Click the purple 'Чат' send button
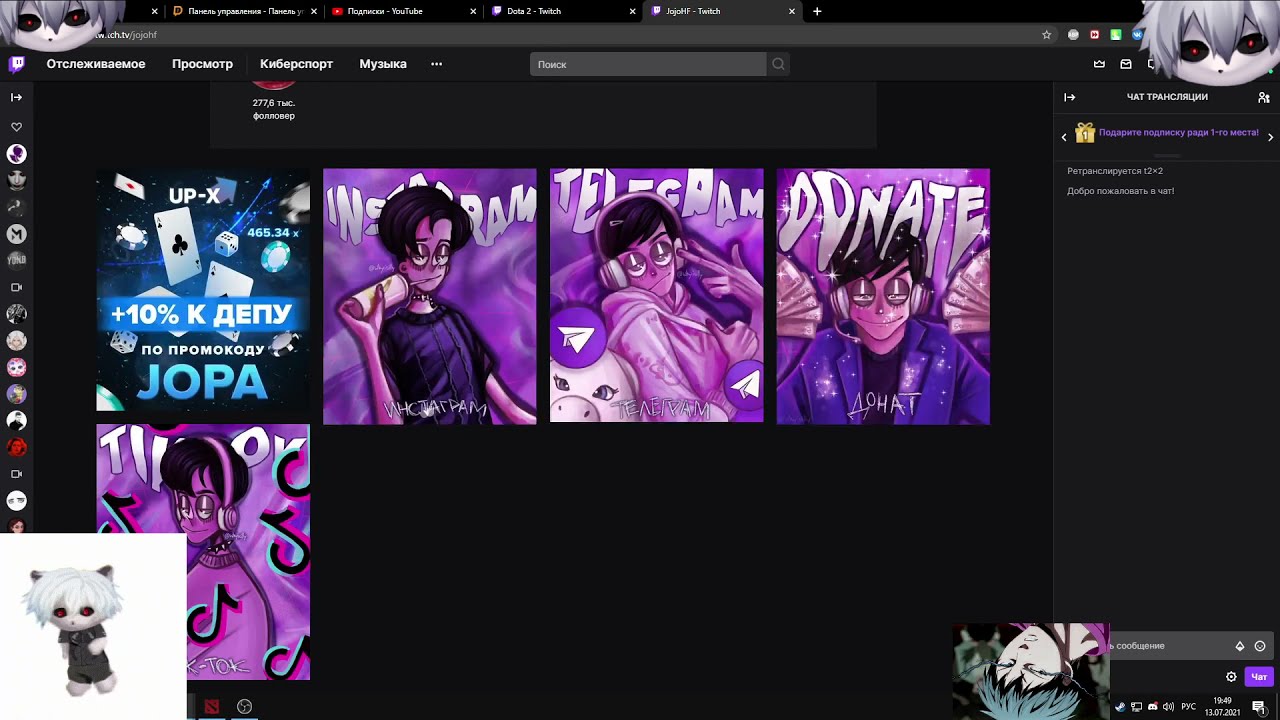Screen dimensions: 1280x720 pyautogui.click(x=1259, y=677)
